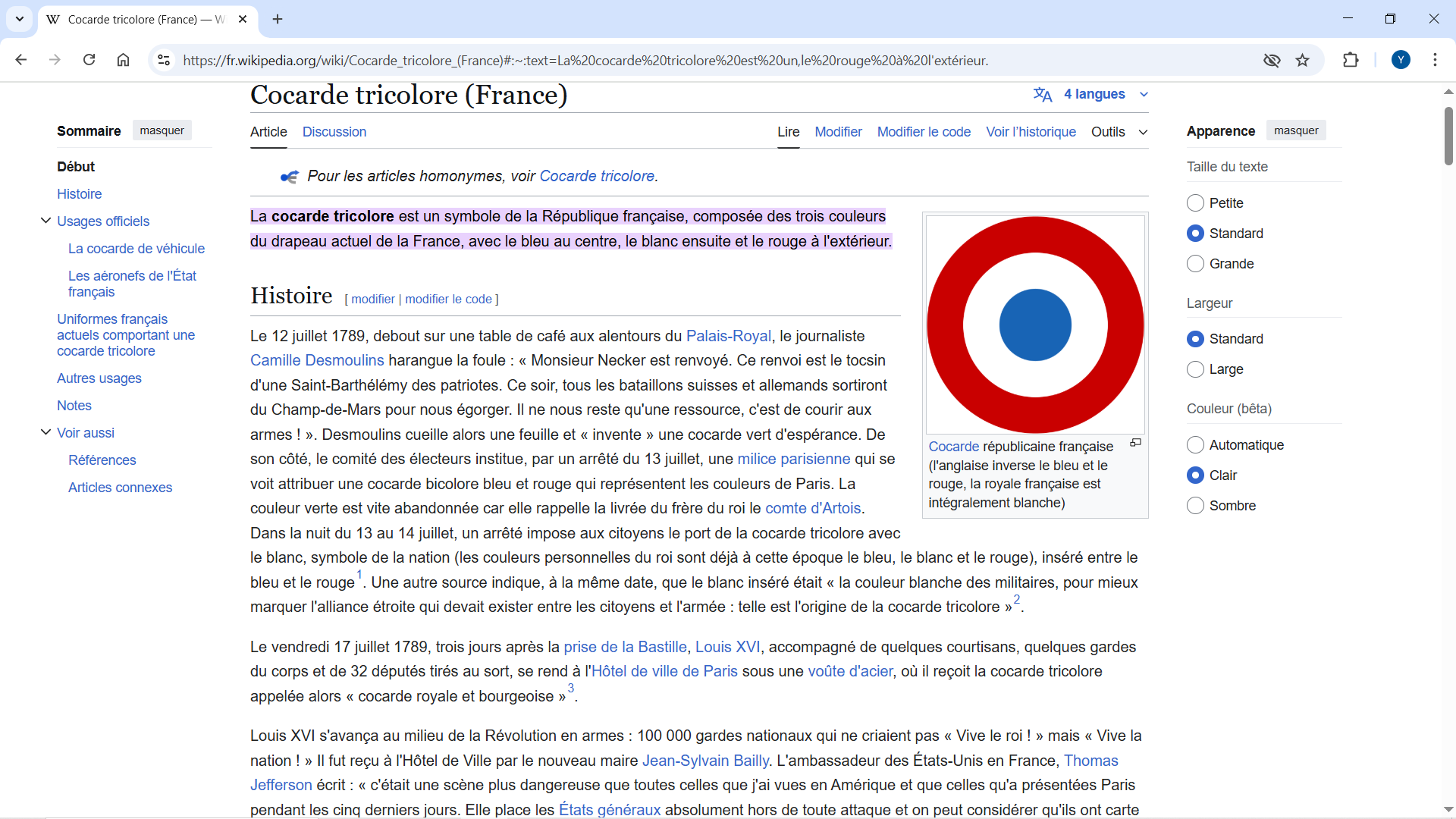Click the browser home icon
This screenshot has height=819, width=1456.
coord(123,60)
